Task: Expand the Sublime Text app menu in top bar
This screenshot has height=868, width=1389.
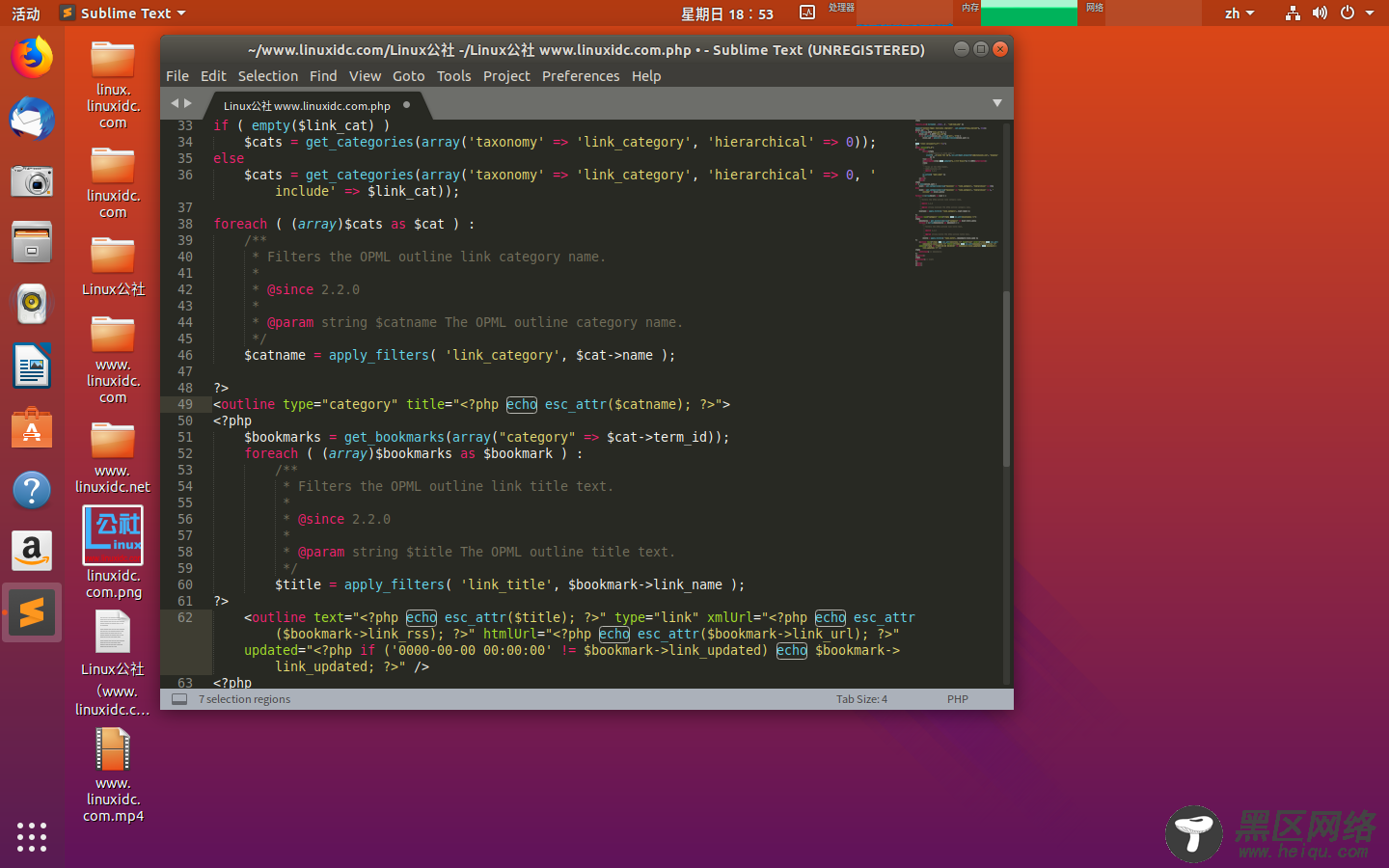Action: (123, 13)
